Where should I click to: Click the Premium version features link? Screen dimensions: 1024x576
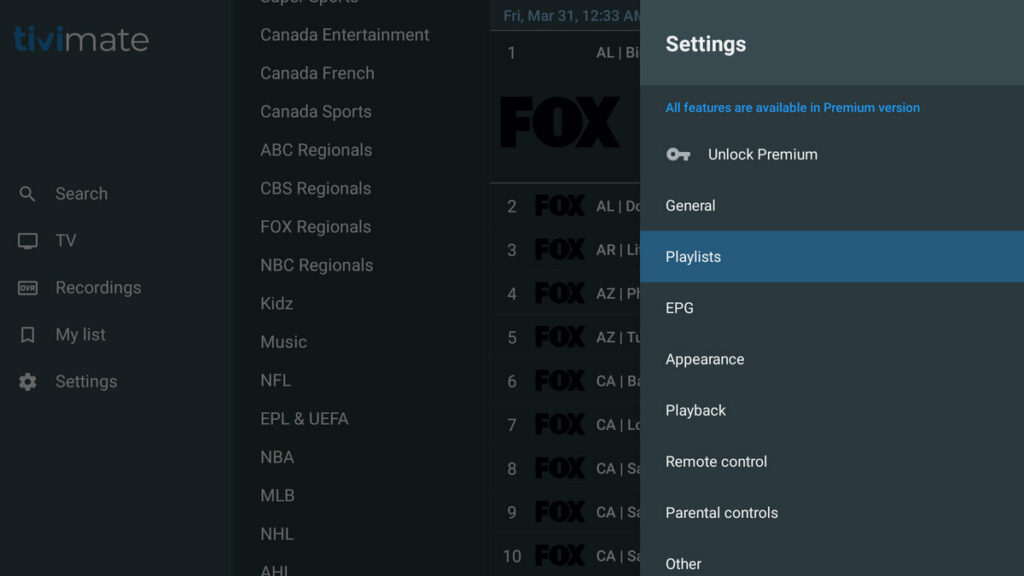pos(792,108)
